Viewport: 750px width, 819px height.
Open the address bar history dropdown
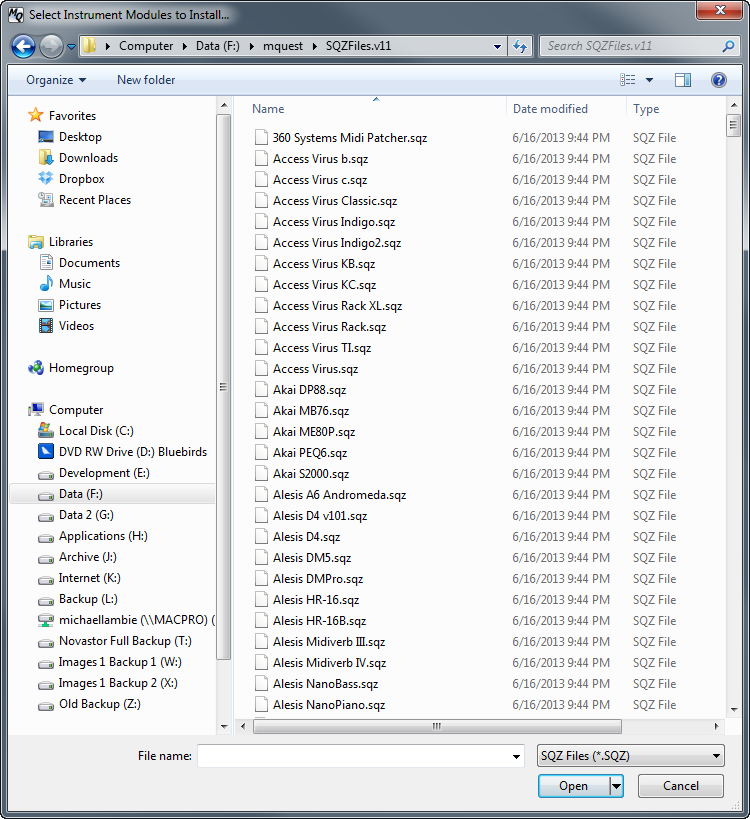[x=497, y=46]
